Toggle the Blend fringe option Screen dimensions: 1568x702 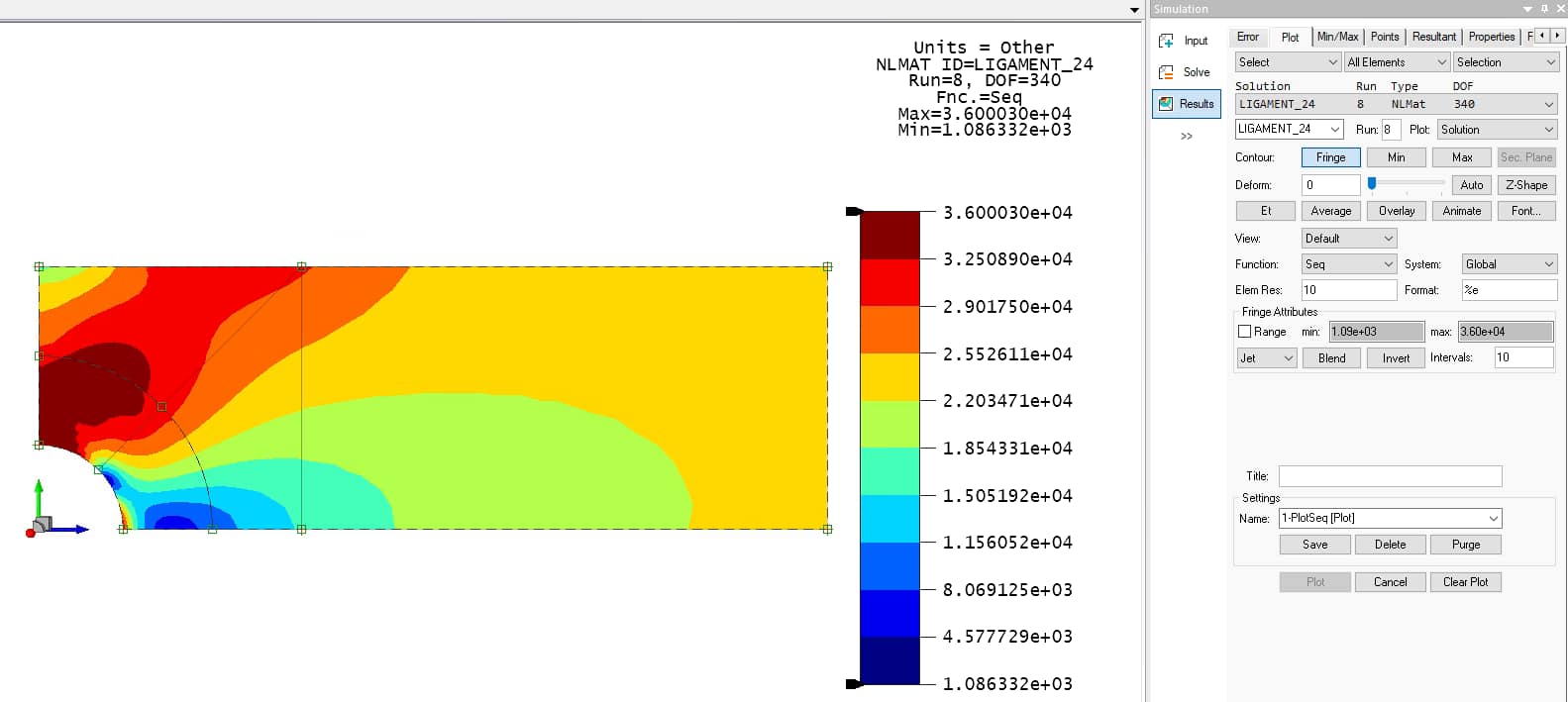tap(1331, 358)
